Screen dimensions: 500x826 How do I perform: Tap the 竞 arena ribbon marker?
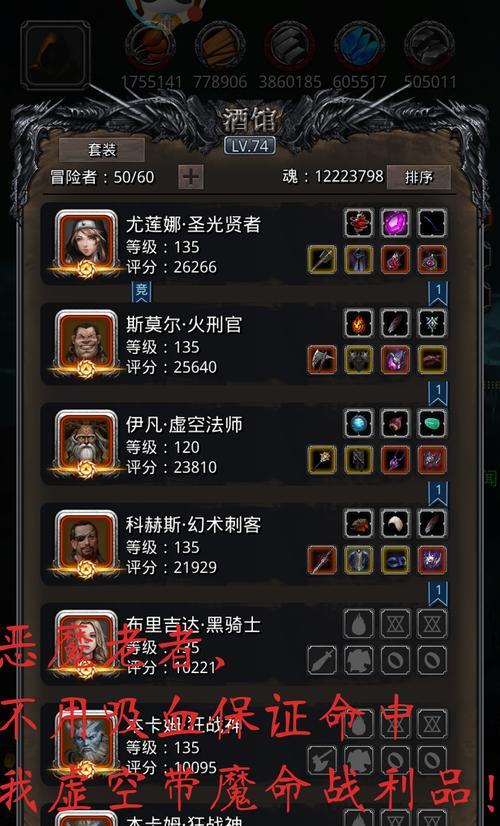click(141, 292)
